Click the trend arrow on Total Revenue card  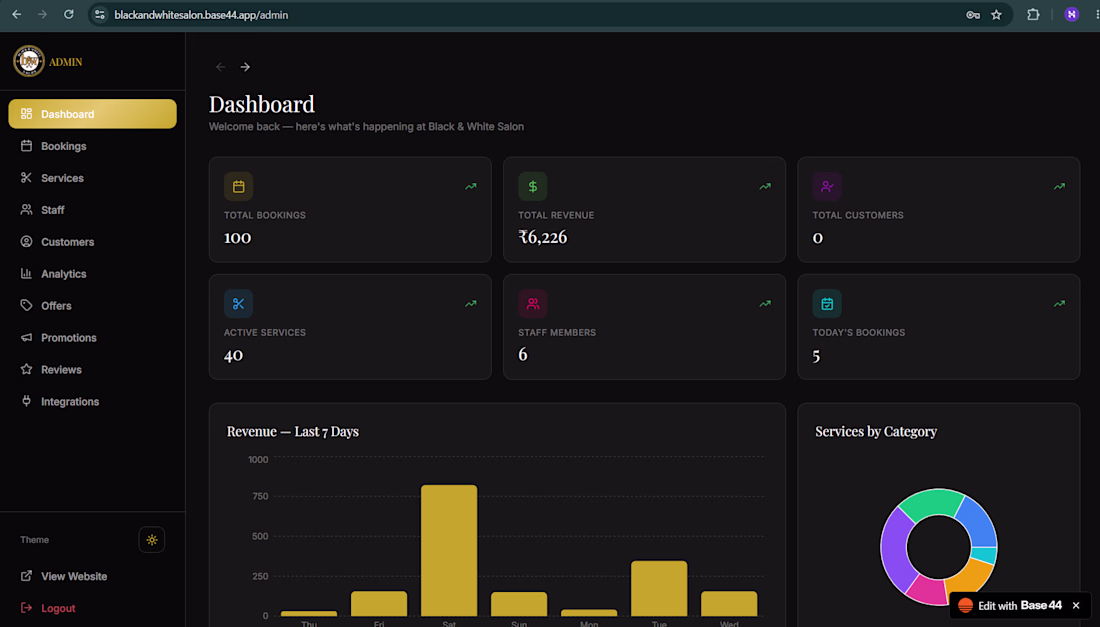765,187
